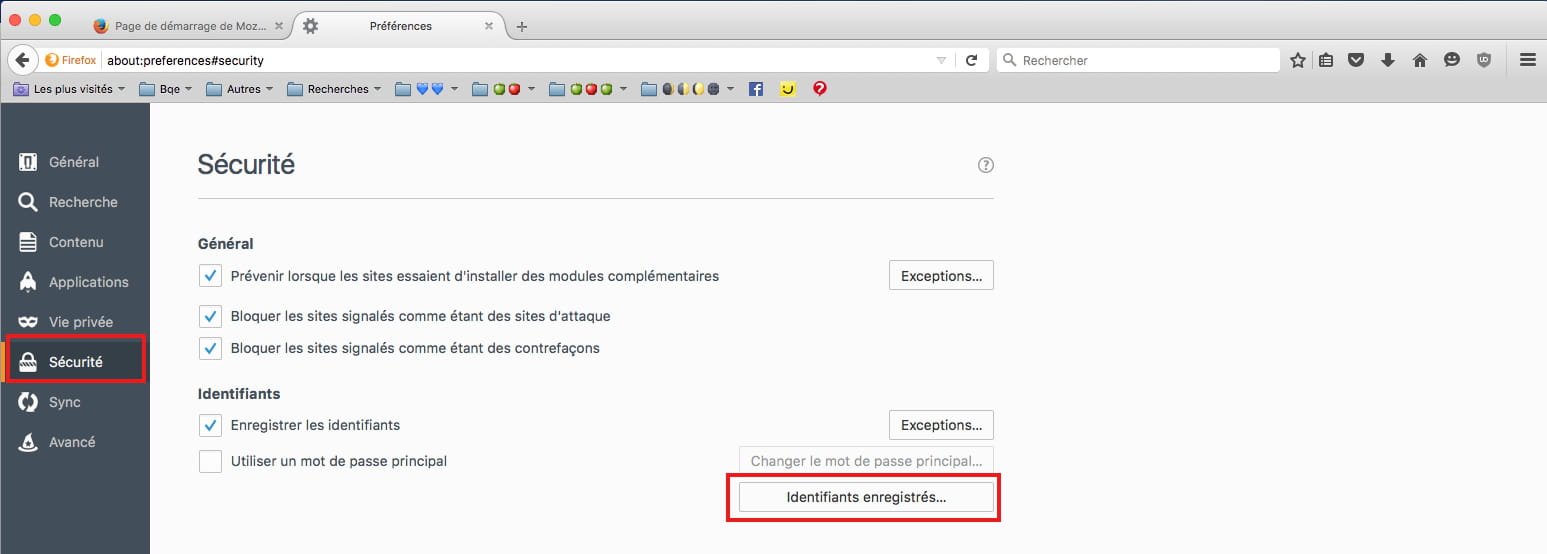Open the Général preferences section
This screenshot has height=554, width=1547.
click(75, 162)
